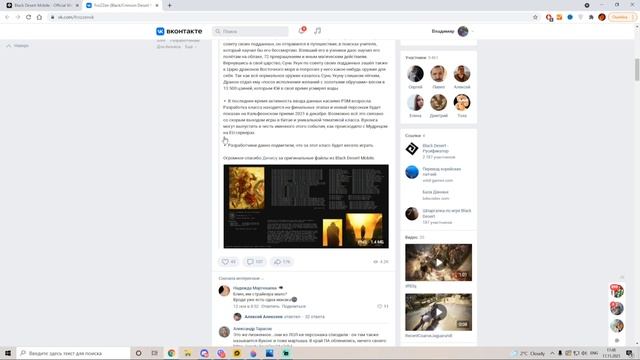Open member Дмитрий's avatar
This screenshot has width=640, height=360.
coord(438,102)
